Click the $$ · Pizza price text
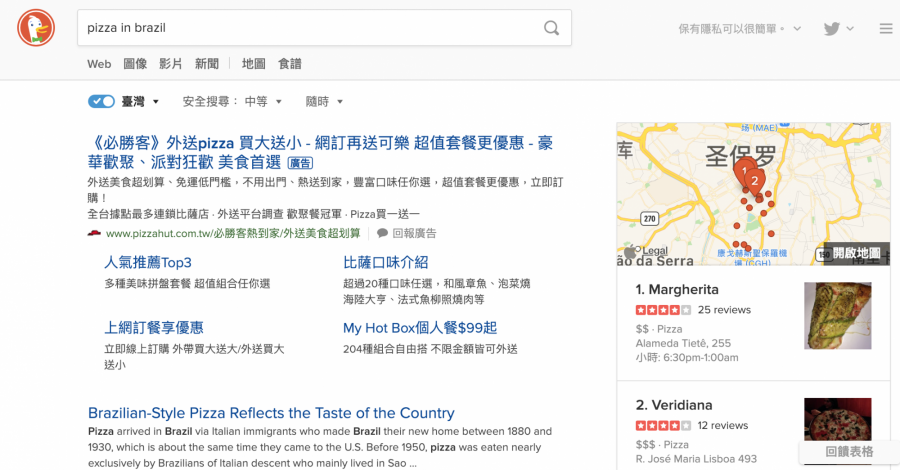900x470 pixels. [x=659, y=329]
